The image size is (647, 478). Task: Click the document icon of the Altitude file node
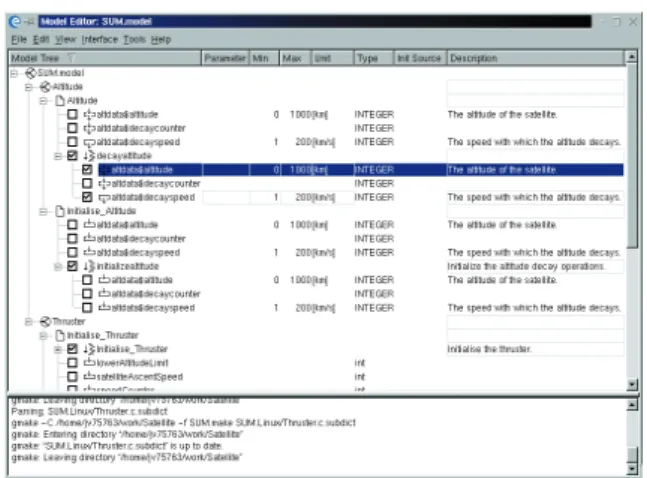click(60, 101)
